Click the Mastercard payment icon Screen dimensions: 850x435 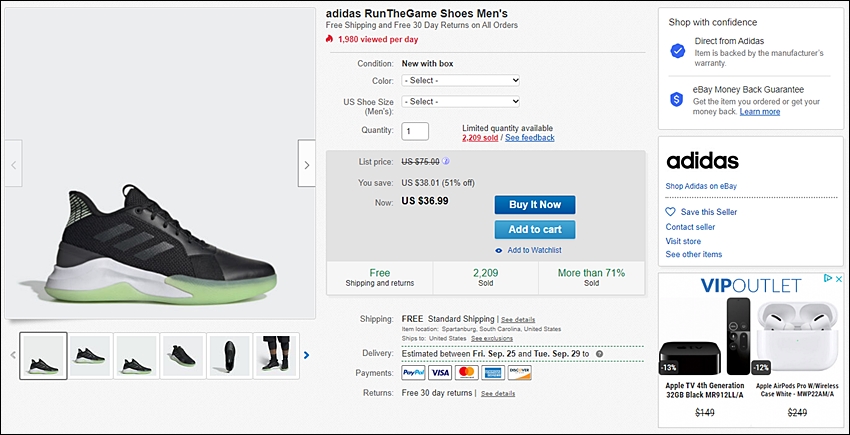click(x=466, y=373)
